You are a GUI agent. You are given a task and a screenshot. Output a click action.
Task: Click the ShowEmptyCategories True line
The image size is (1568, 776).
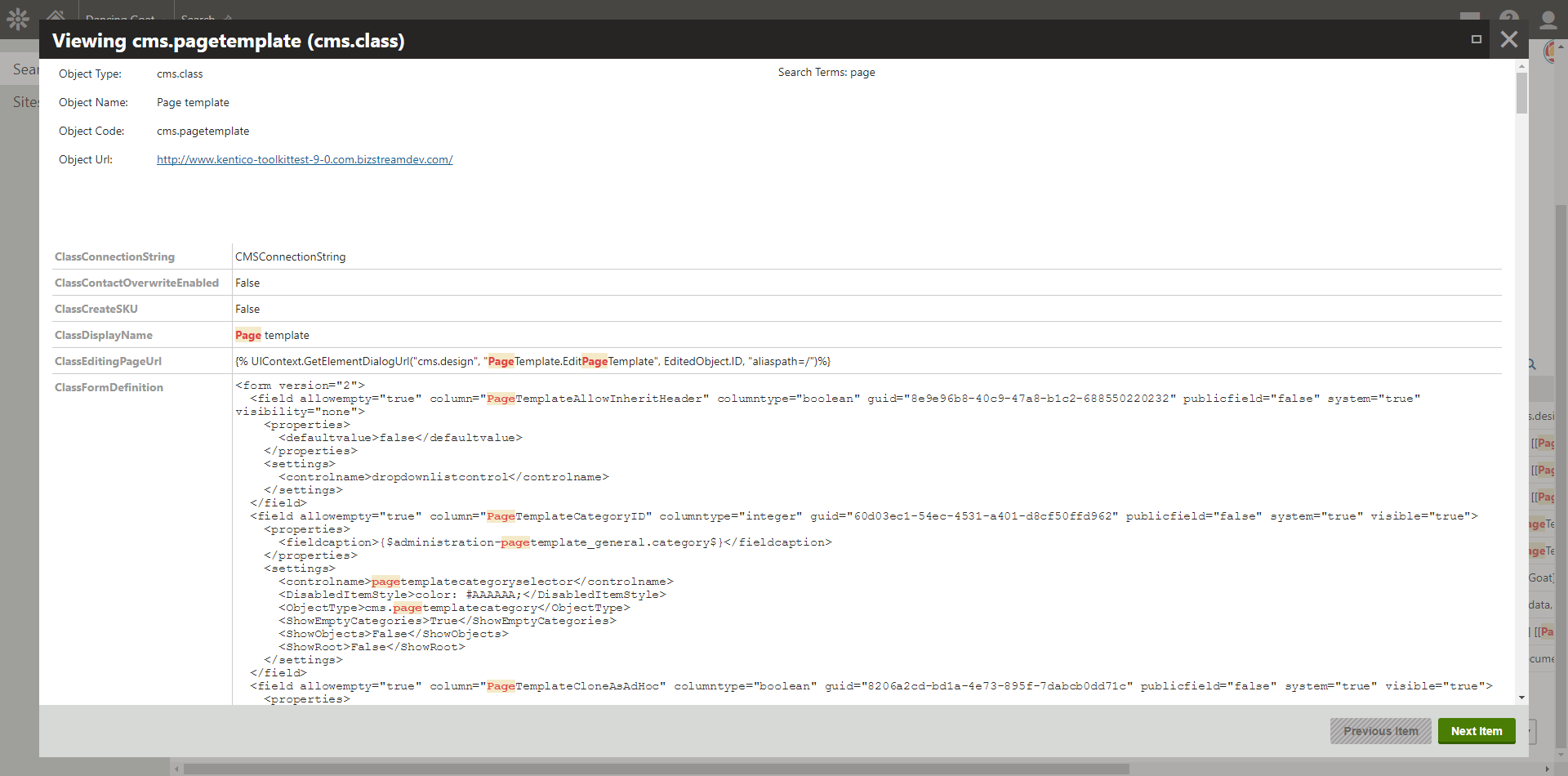click(x=448, y=621)
